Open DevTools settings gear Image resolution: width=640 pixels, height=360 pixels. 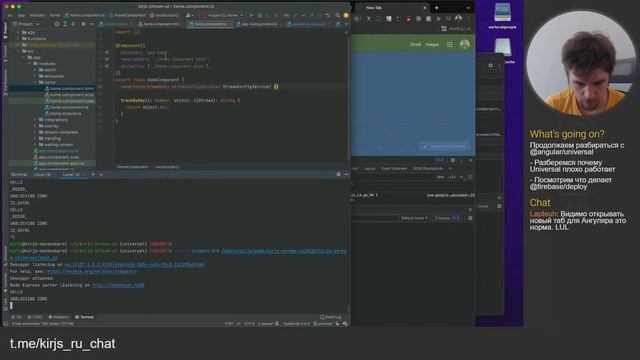click(x=453, y=160)
